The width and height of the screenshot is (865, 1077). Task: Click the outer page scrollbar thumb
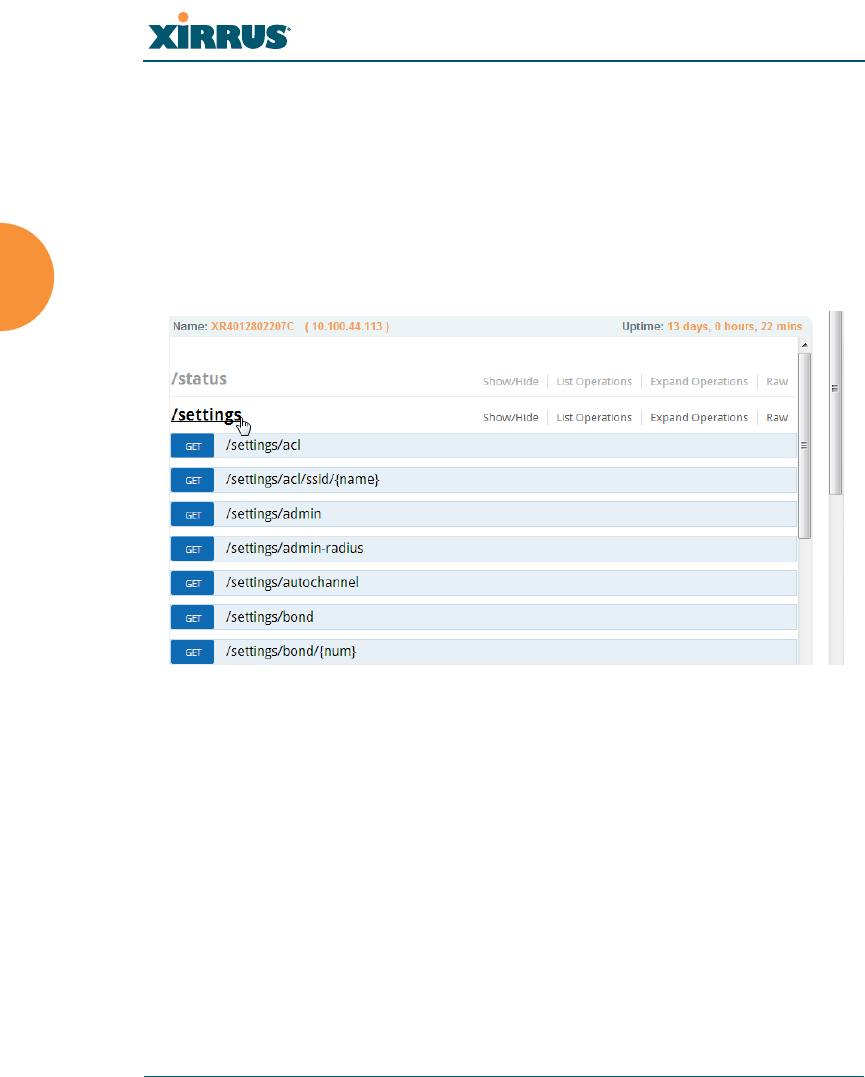click(835, 403)
